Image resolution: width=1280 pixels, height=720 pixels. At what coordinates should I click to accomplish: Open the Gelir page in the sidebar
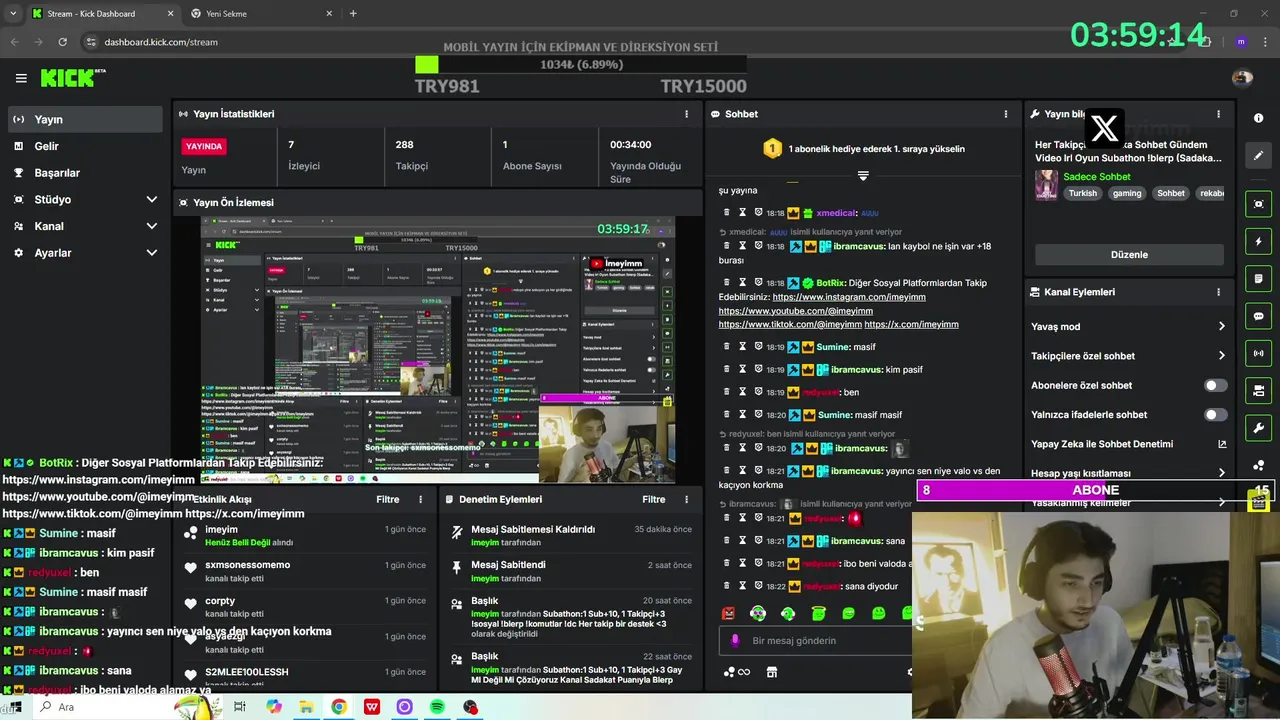[84, 146]
